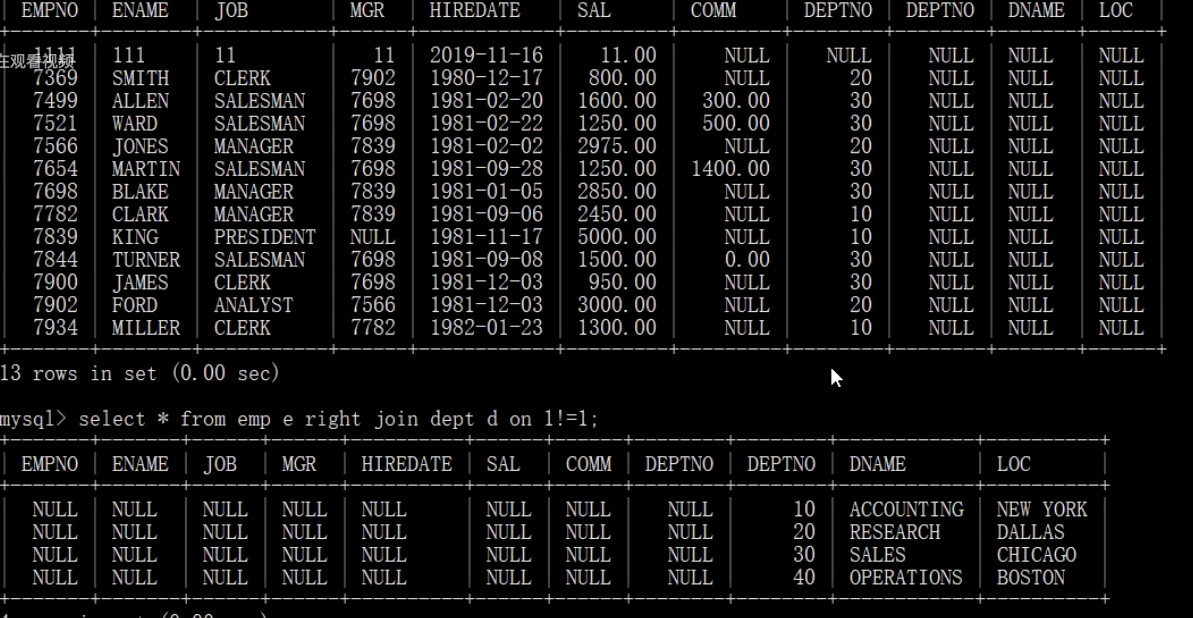Click location DALLAS
Image resolution: width=1193 pixels, height=618 pixels.
tap(1031, 532)
